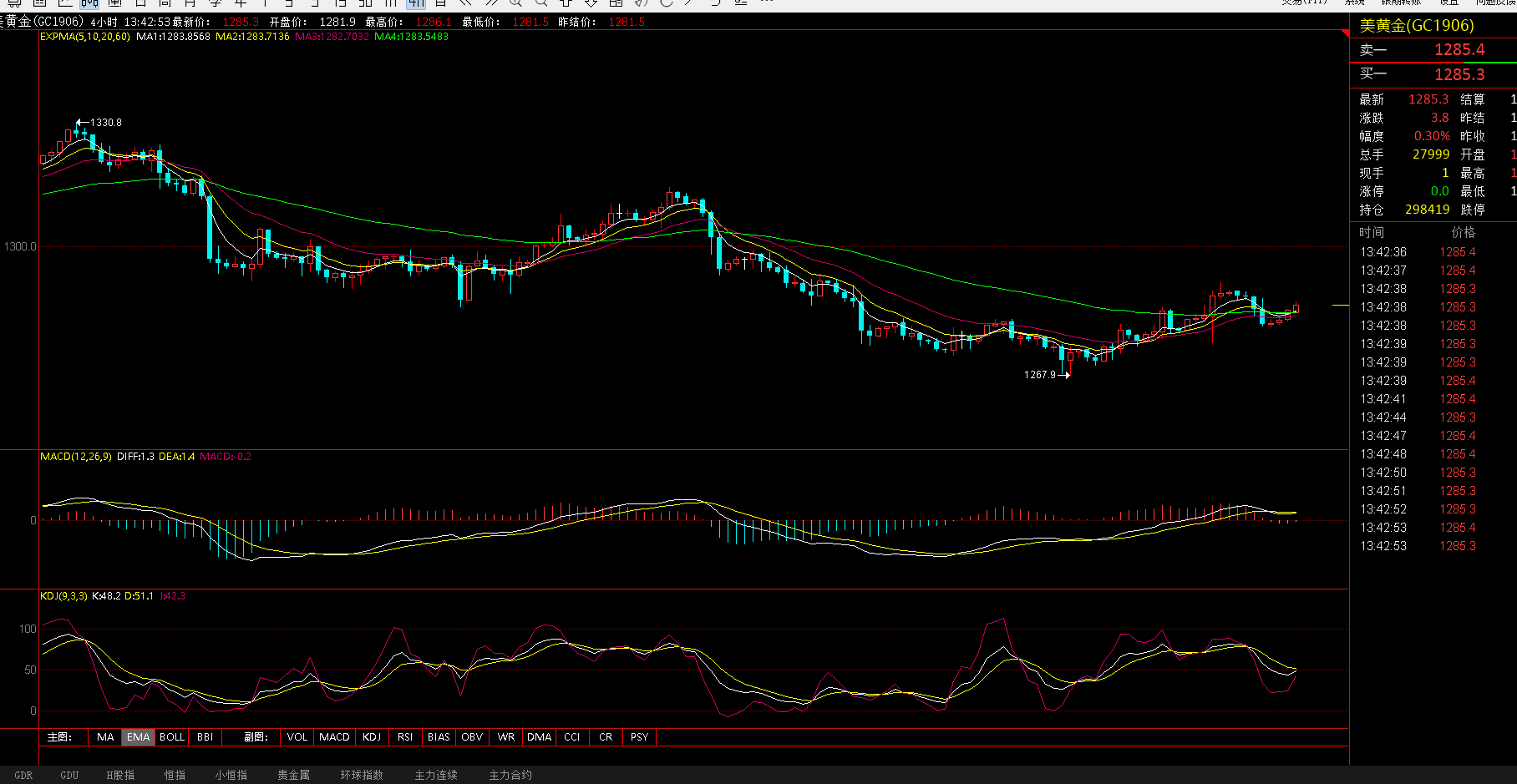The image size is (1517, 784).
Task: Click the up arrow toolbar icon
Action: point(566,3)
